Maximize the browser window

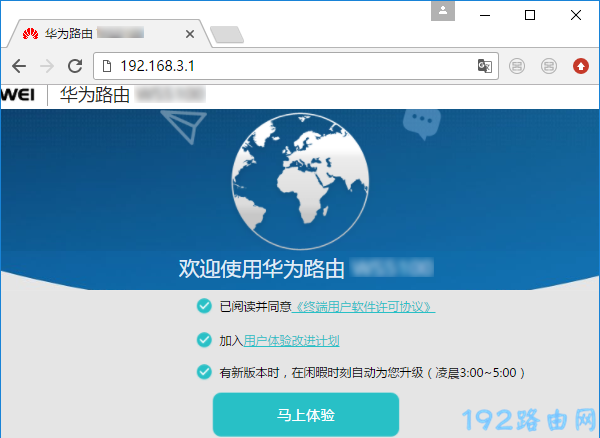pyautogui.click(x=530, y=14)
